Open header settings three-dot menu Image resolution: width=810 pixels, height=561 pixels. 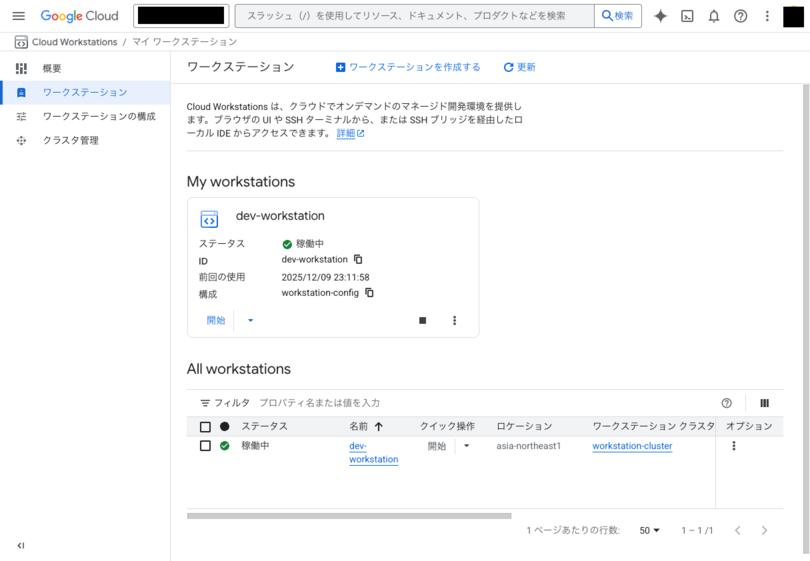(x=767, y=16)
